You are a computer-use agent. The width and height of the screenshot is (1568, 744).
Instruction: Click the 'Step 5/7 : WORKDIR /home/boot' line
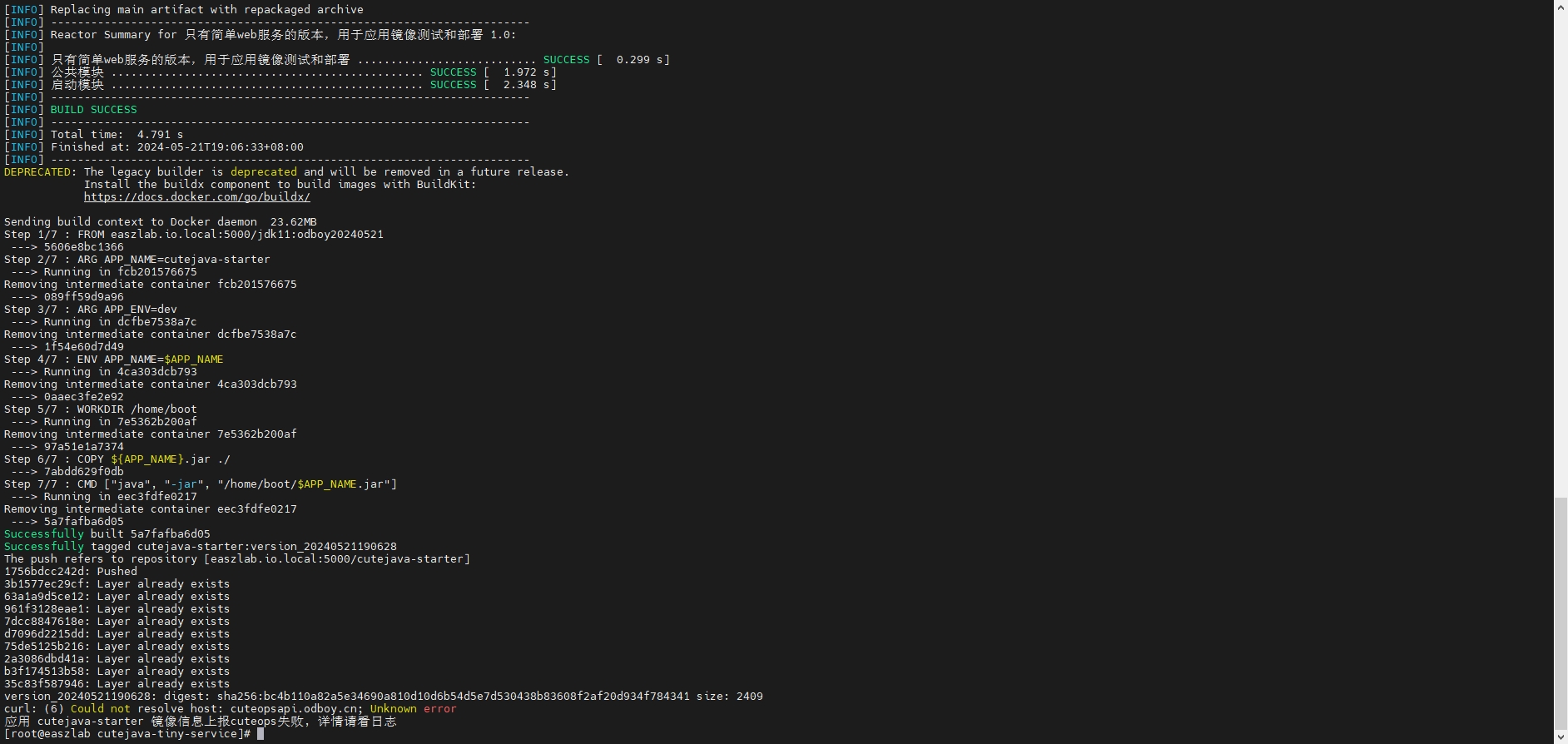click(100, 409)
